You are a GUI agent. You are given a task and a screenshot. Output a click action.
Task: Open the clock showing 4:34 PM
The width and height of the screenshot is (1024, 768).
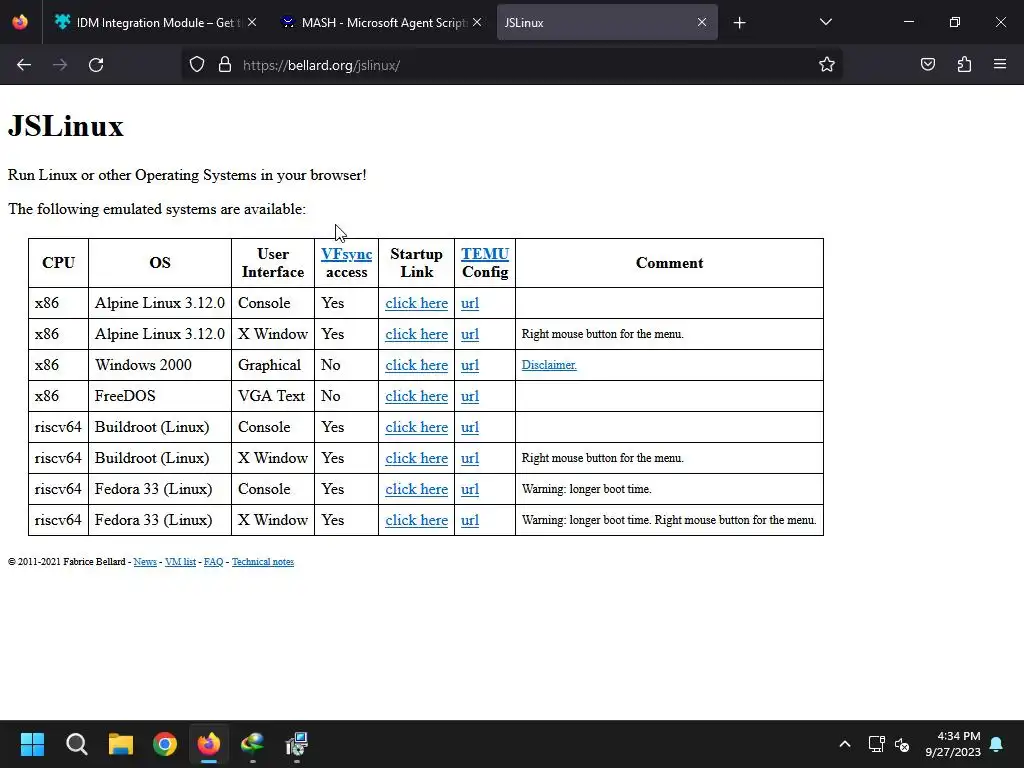pyautogui.click(x=953, y=744)
